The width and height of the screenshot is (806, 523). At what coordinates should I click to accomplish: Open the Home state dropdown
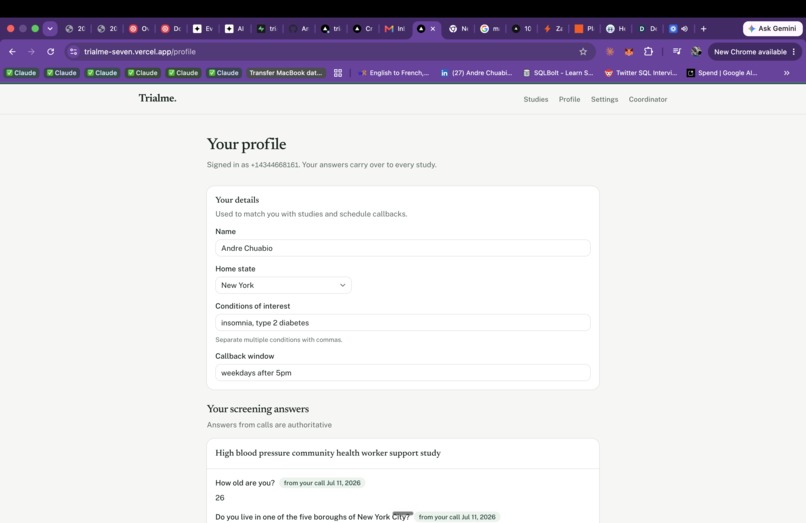(283, 285)
